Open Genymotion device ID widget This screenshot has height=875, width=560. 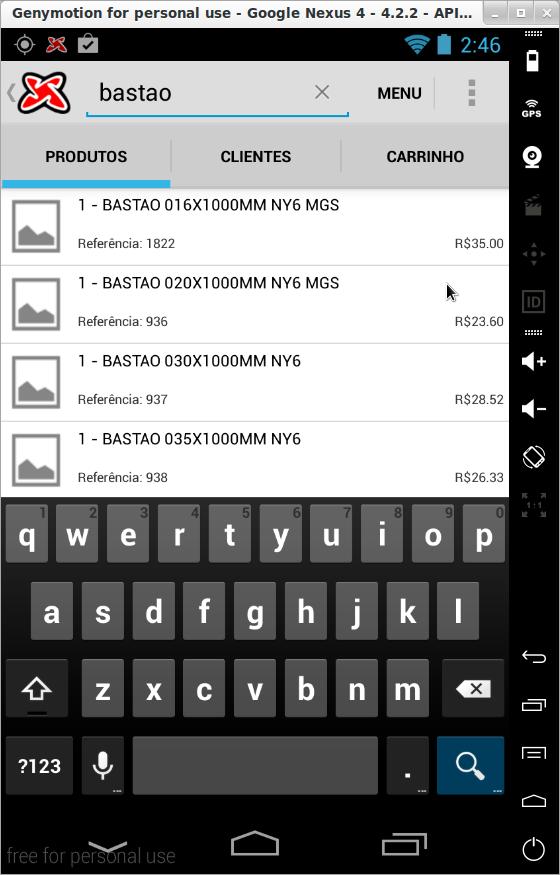point(534,302)
